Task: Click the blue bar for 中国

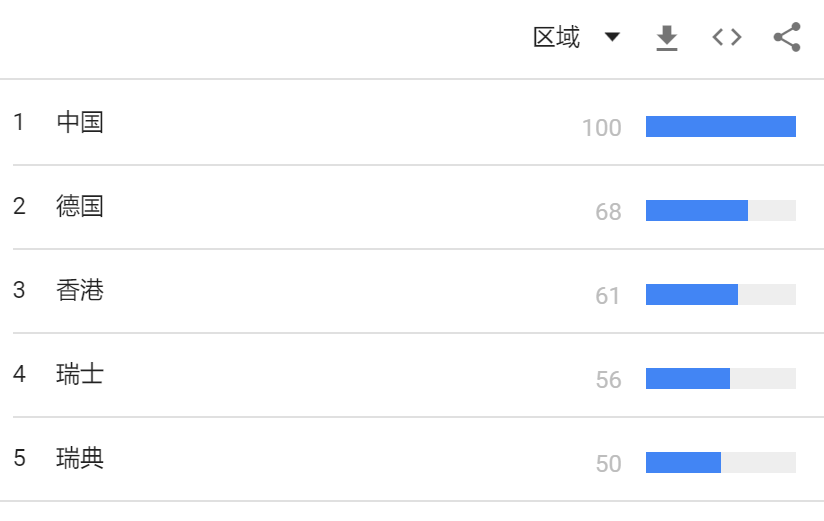Action: (x=720, y=126)
